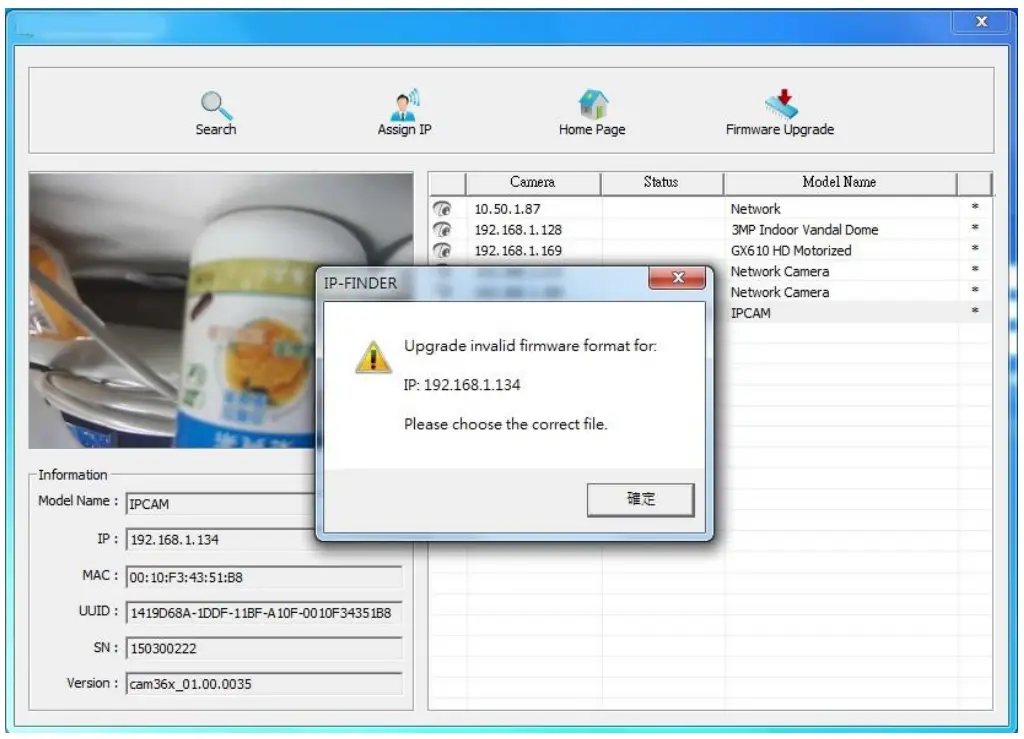Click camera icon for 192.168.1.169 row
Viewport: 1024px width, 739px height.
click(442, 251)
